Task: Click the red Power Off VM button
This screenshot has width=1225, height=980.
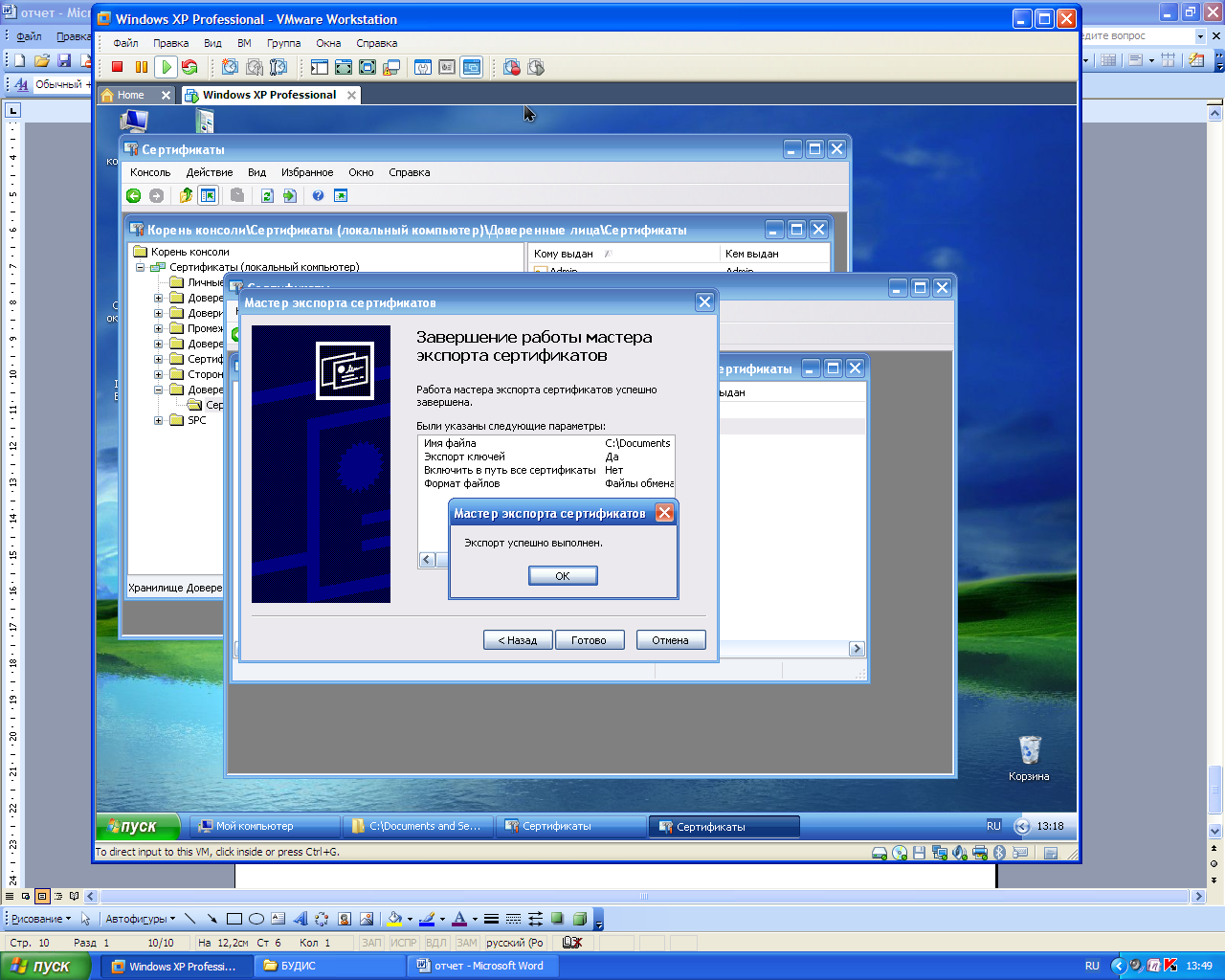Action: pyautogui.click(x=118, y=67)
